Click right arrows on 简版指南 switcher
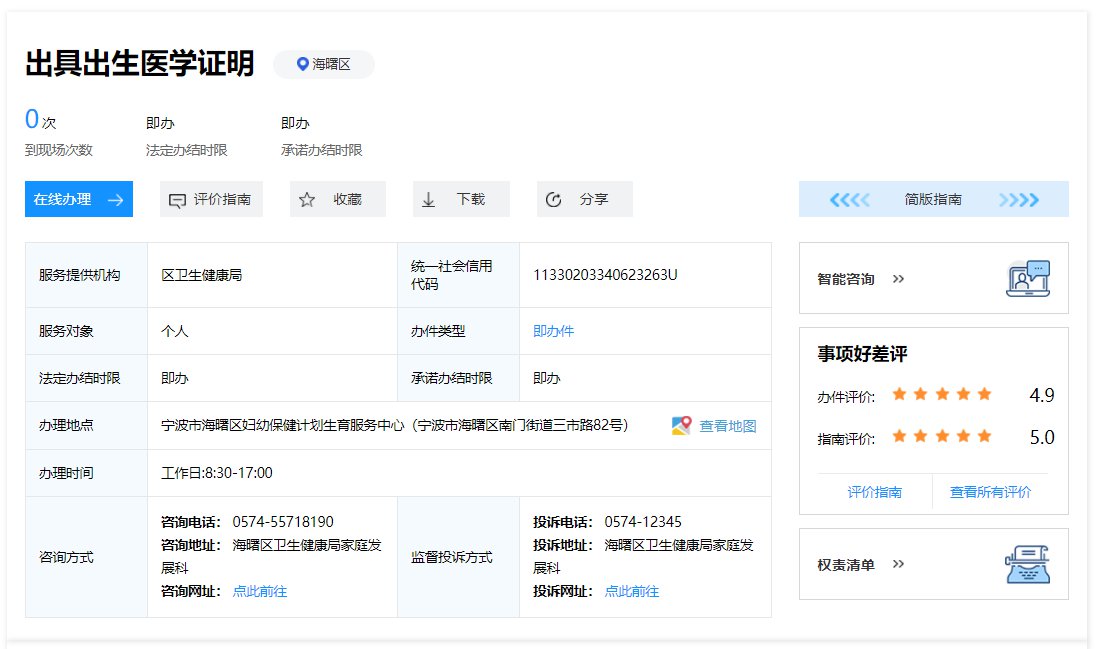 pos(1019,200)
